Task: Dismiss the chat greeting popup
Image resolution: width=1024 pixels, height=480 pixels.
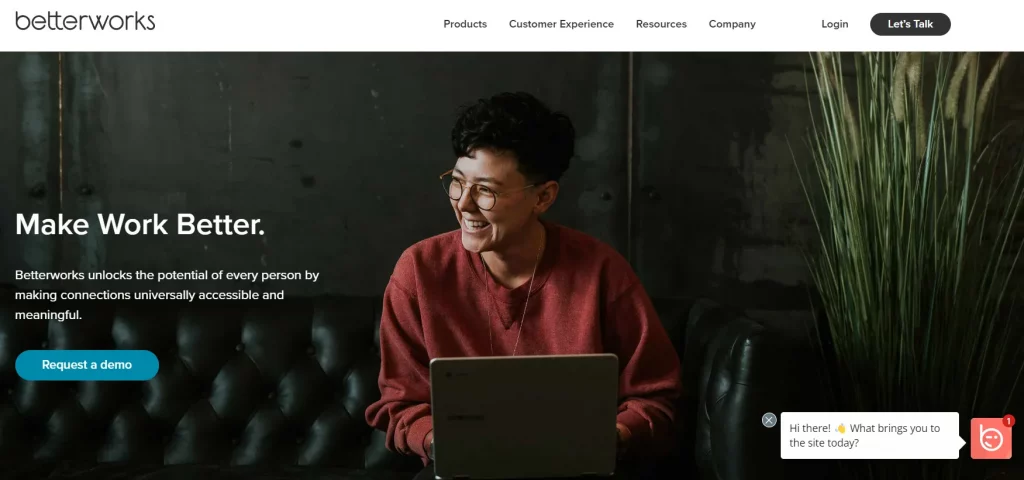Action: pos(769,420)
